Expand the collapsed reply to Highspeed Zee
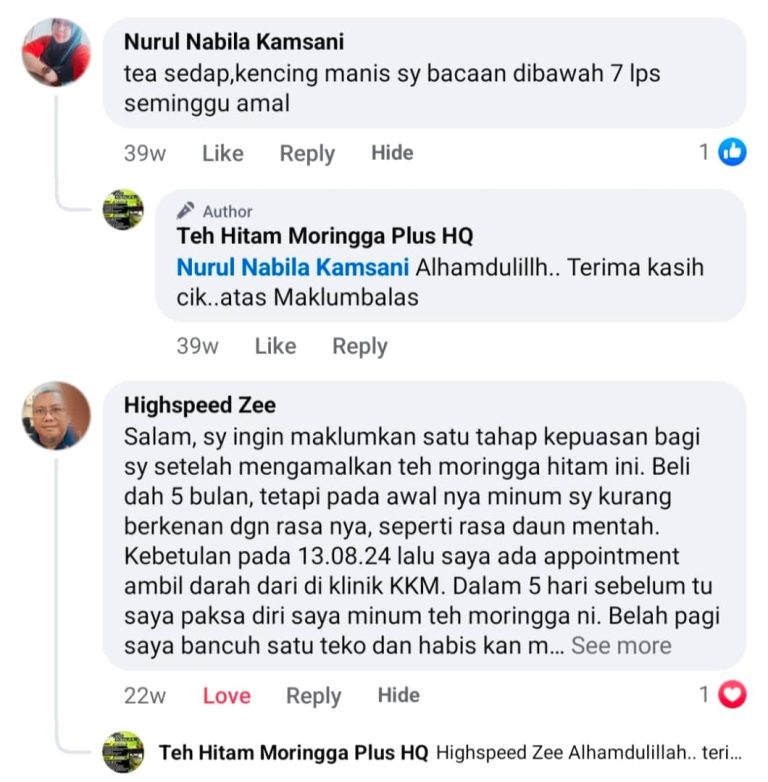Screen dimensions: 768x782 [x=450, y=753]
